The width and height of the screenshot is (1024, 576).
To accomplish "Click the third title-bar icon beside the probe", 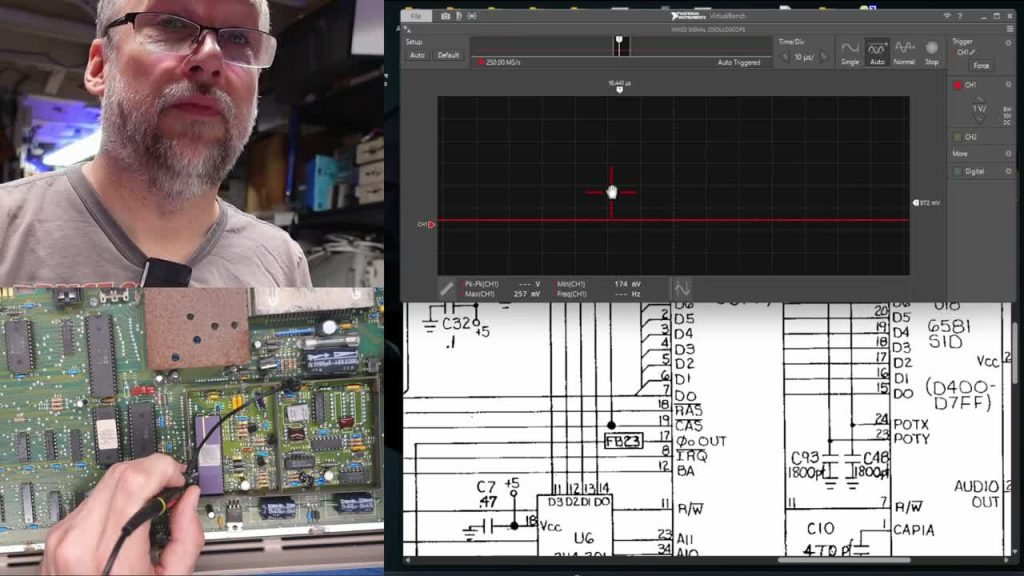I will [x=472, y=16].
